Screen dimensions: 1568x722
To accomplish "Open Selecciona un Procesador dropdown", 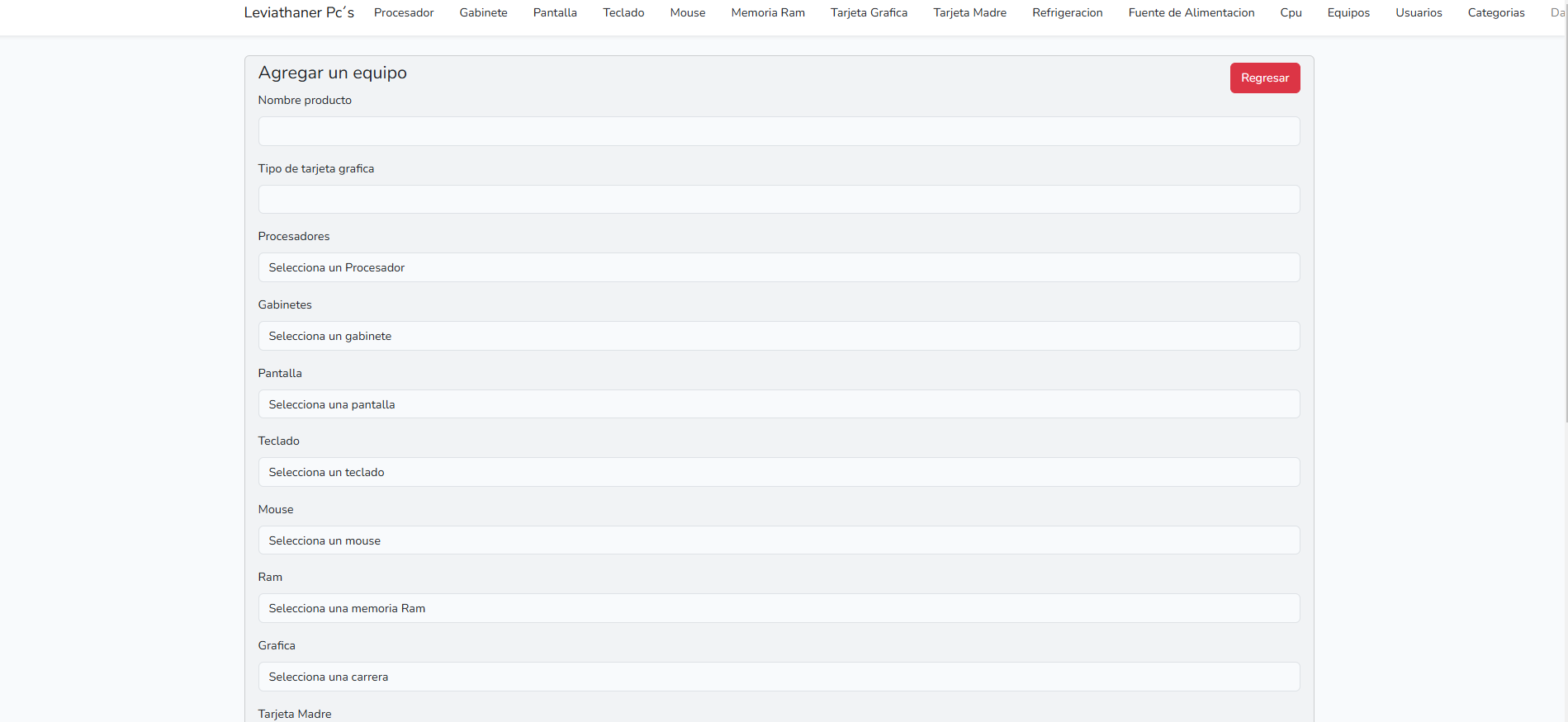I will coord(779,267).
